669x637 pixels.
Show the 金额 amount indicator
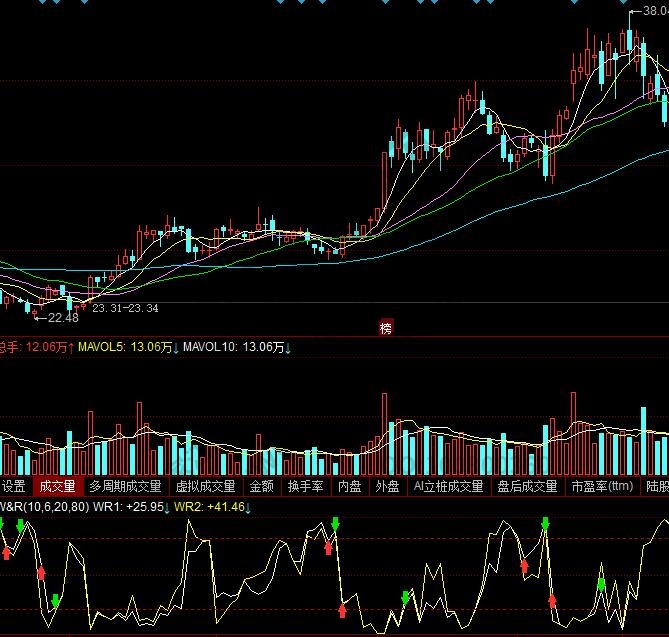click(261, 487)
